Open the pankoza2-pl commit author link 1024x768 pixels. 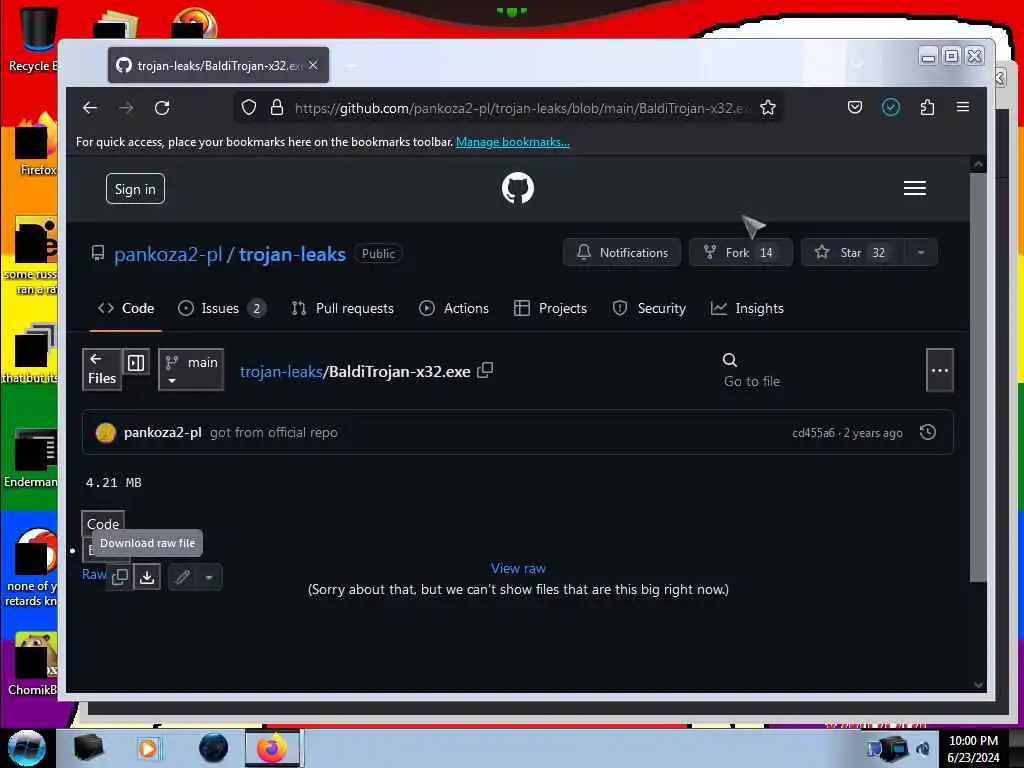[163, 432]
